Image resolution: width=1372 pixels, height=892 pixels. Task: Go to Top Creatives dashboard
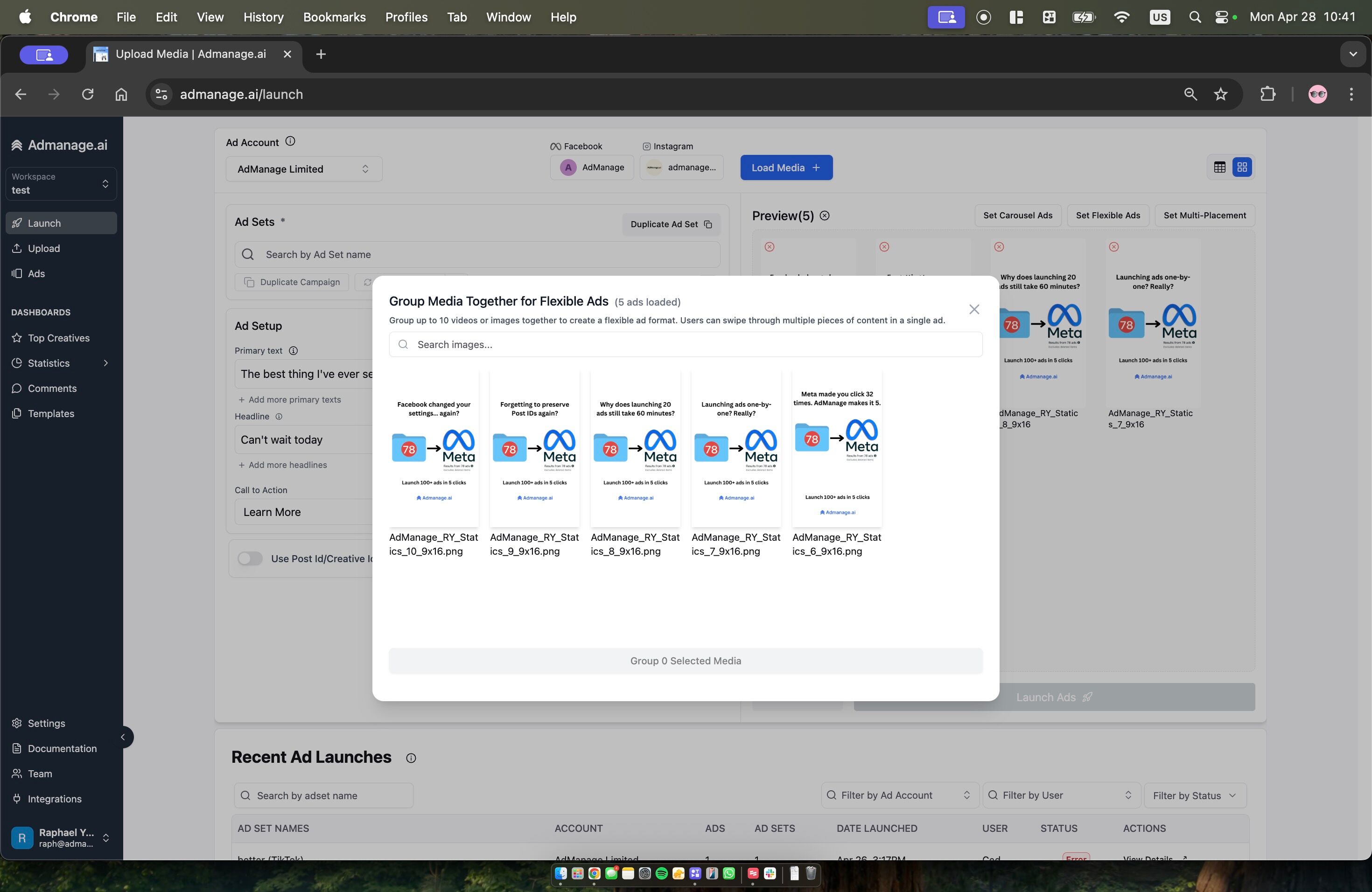pos(59,338)
